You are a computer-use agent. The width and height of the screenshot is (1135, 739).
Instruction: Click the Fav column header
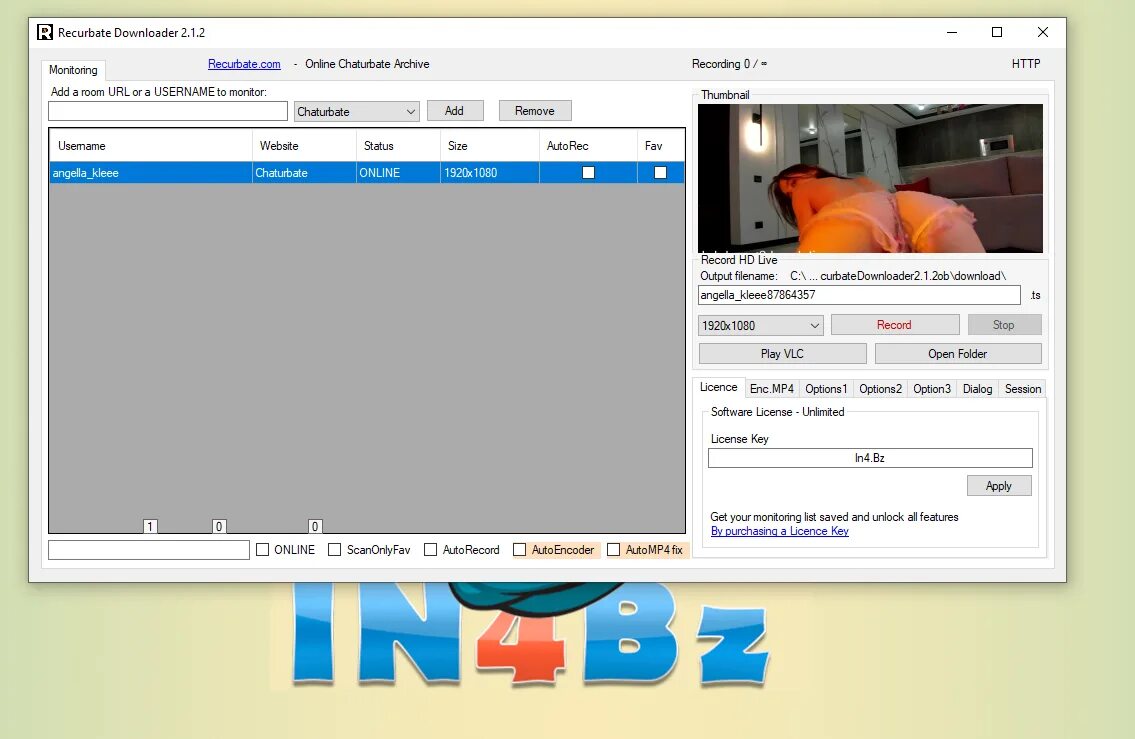[661, 145]
